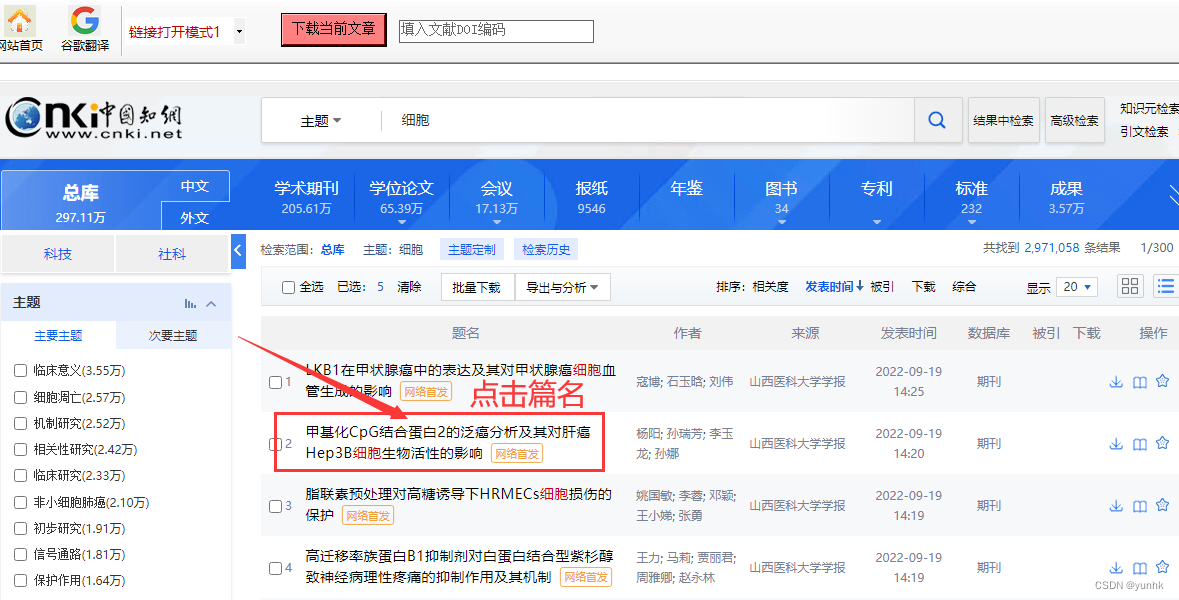Read row 4 article online
The image size is (1179, 600).
click(1139, 568)
